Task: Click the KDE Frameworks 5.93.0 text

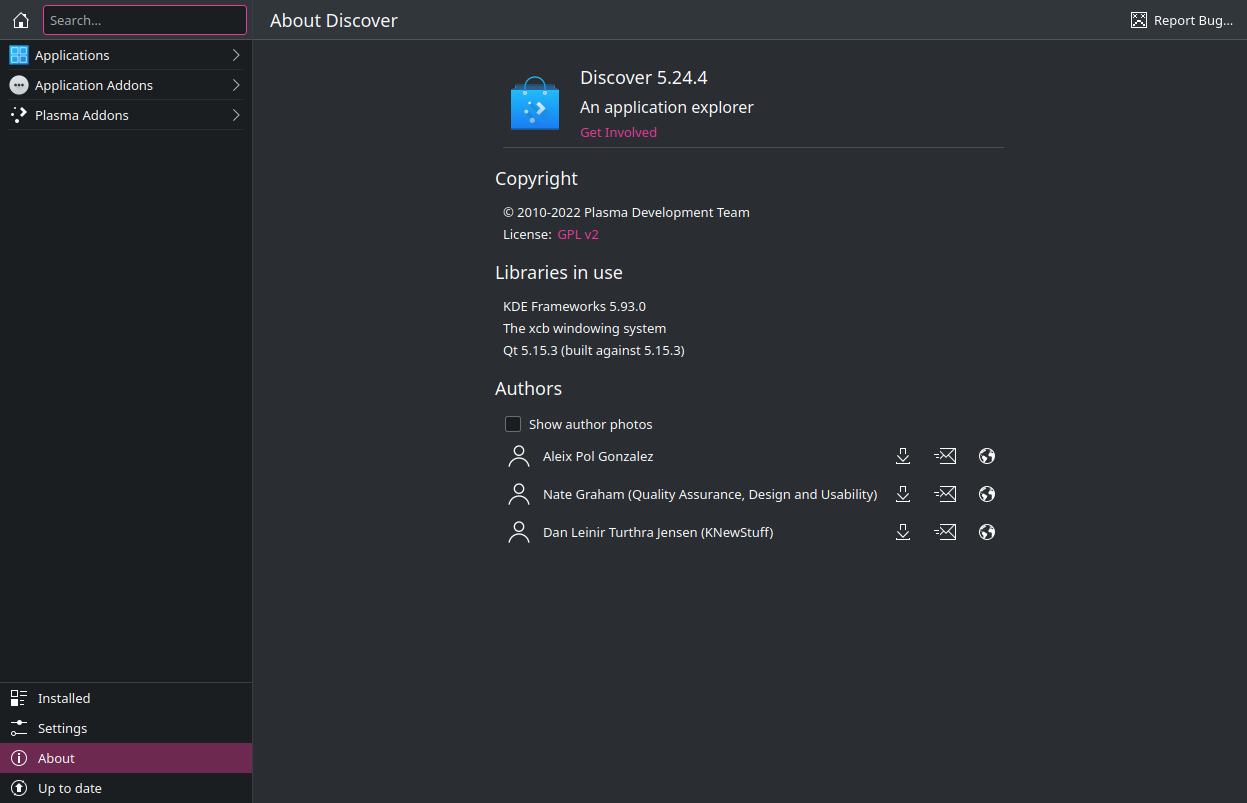Action: 574,306
